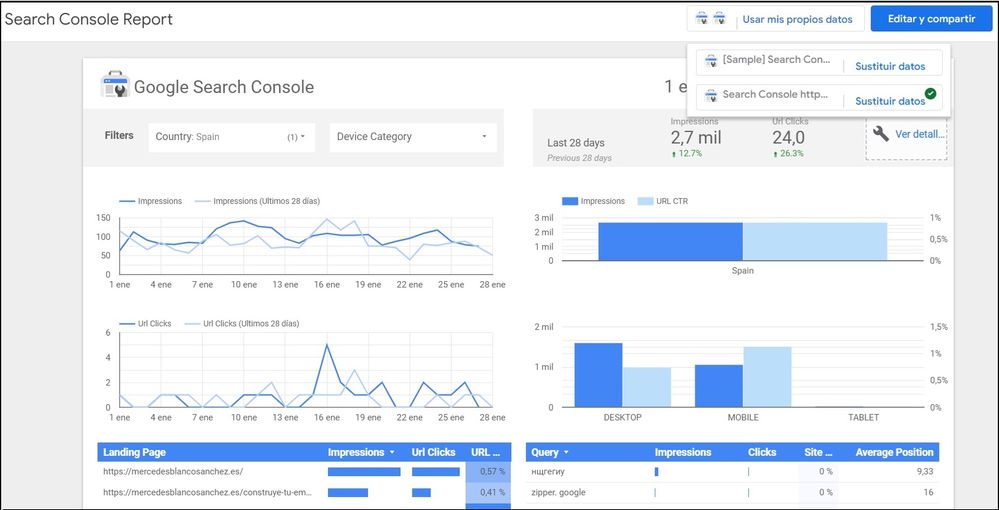Click the green checkmark badge on Sustituir datos
Image resolution: width=999 pixels, height=510 pixels.
tap(931, 94)
